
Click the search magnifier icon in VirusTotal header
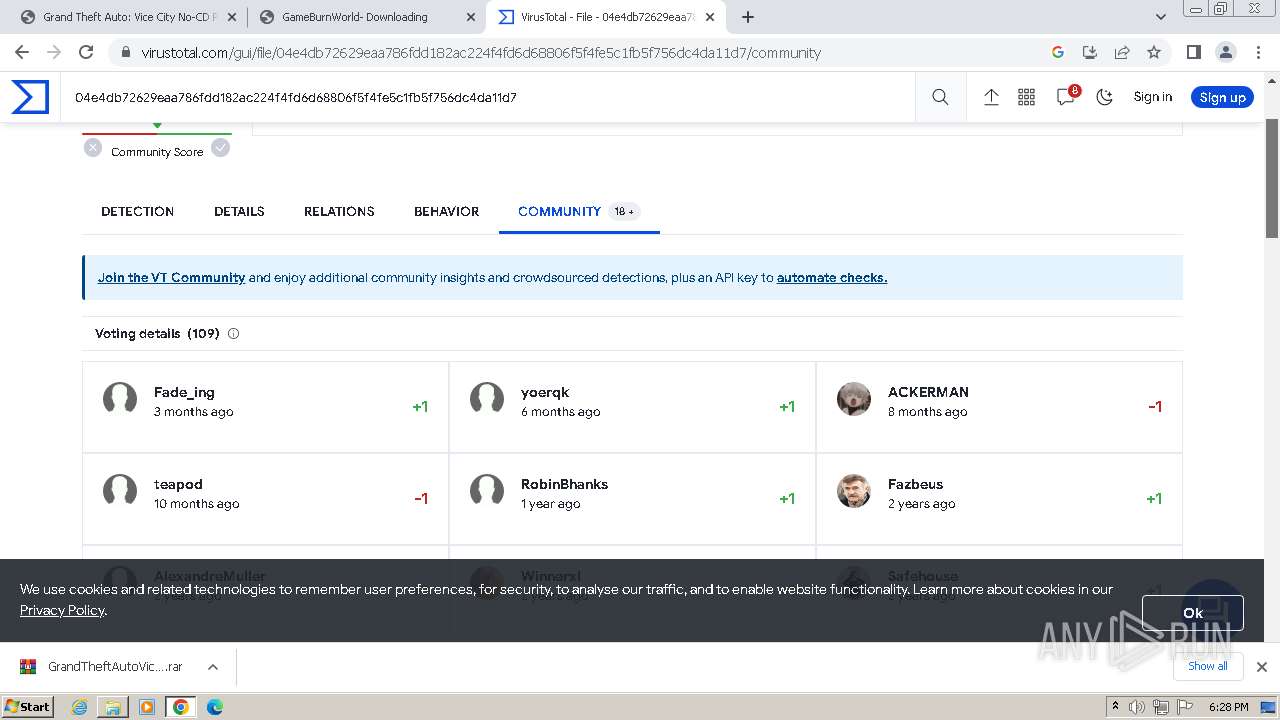[x=940, y=97]
